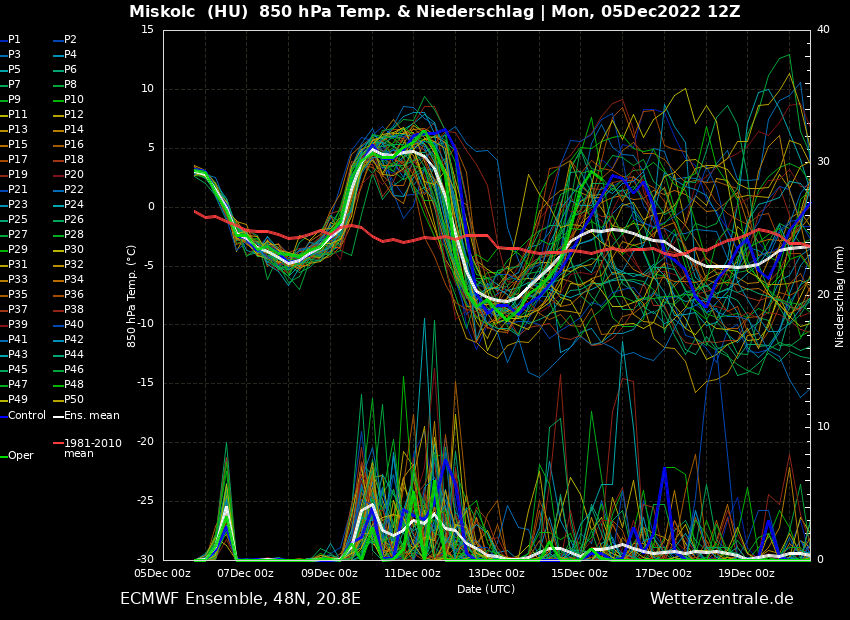Click the Niederschlag (mm) right axis label

[x=840, y=296]
